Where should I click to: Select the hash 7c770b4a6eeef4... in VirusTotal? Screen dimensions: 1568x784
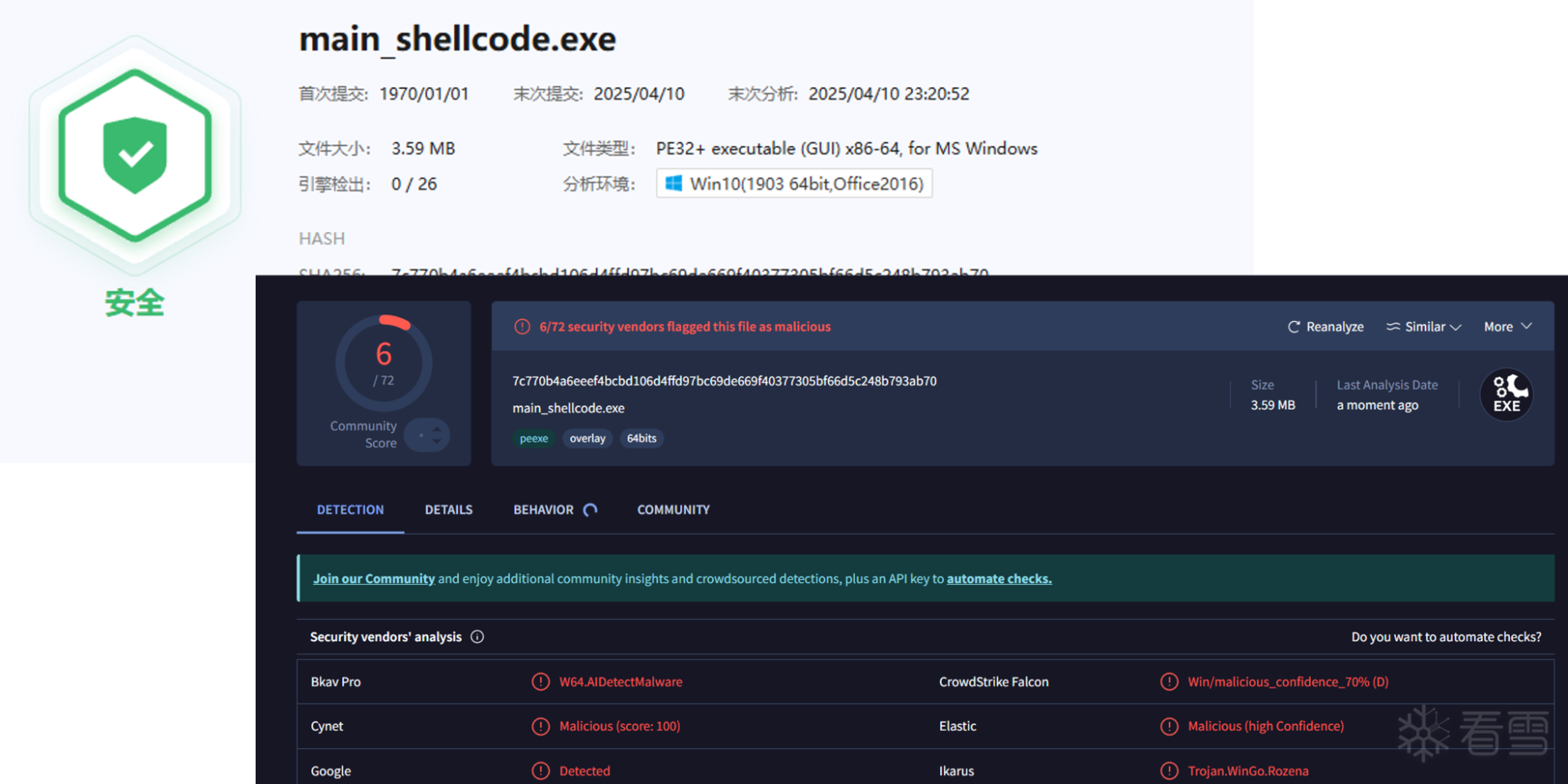tap(724, 381)
